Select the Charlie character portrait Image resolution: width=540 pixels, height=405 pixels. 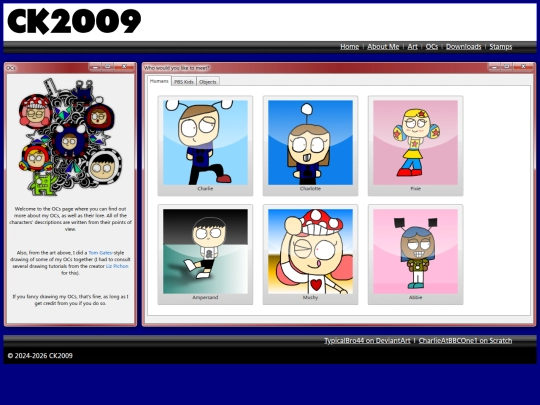click(x=205, y=143)
